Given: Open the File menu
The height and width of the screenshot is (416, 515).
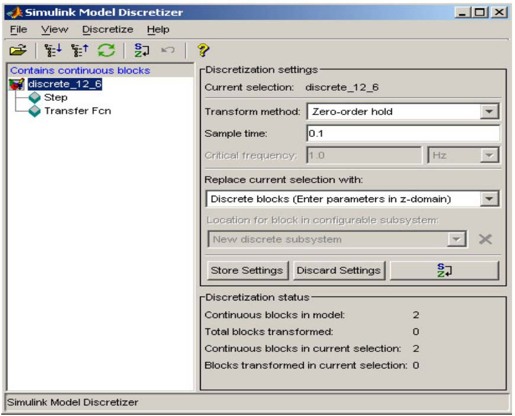Looking at the screenshot, I should point(18,30).
